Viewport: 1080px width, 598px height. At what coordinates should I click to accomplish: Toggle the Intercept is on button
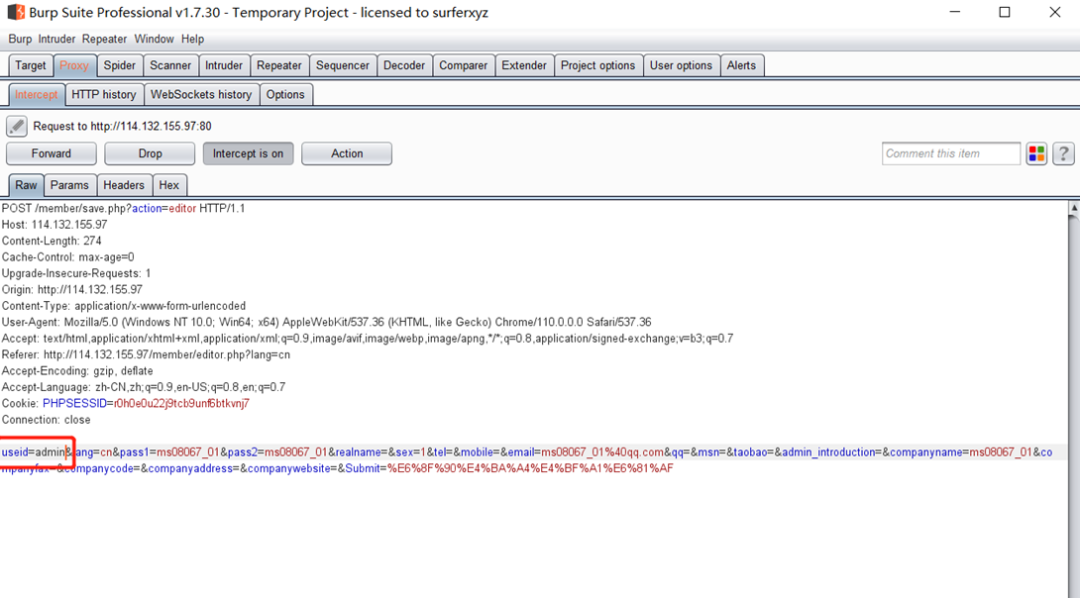pos(248,154)
